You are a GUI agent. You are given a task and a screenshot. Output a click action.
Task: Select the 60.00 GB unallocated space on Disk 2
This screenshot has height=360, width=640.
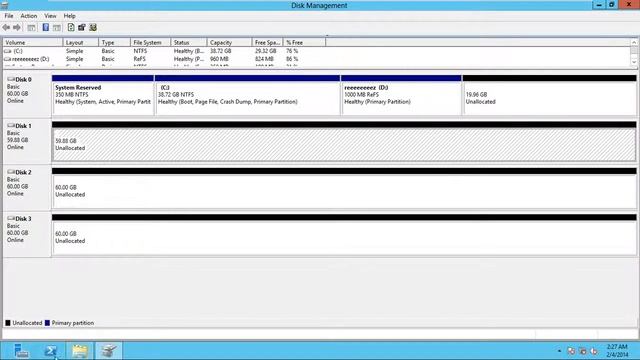pos(344,188)
